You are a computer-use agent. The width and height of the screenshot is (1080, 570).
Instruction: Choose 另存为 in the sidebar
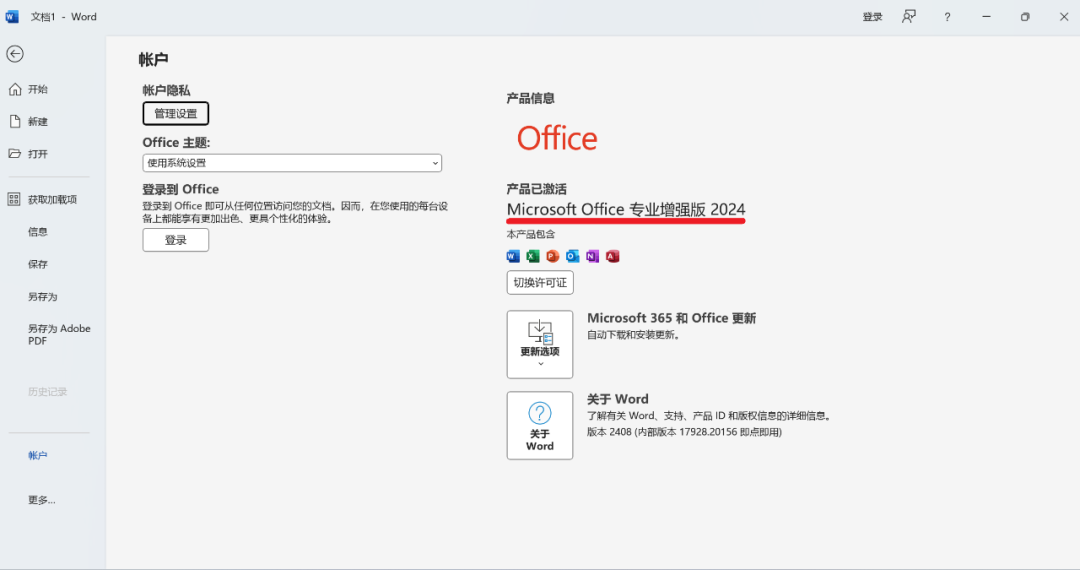[x=43, y=297]
